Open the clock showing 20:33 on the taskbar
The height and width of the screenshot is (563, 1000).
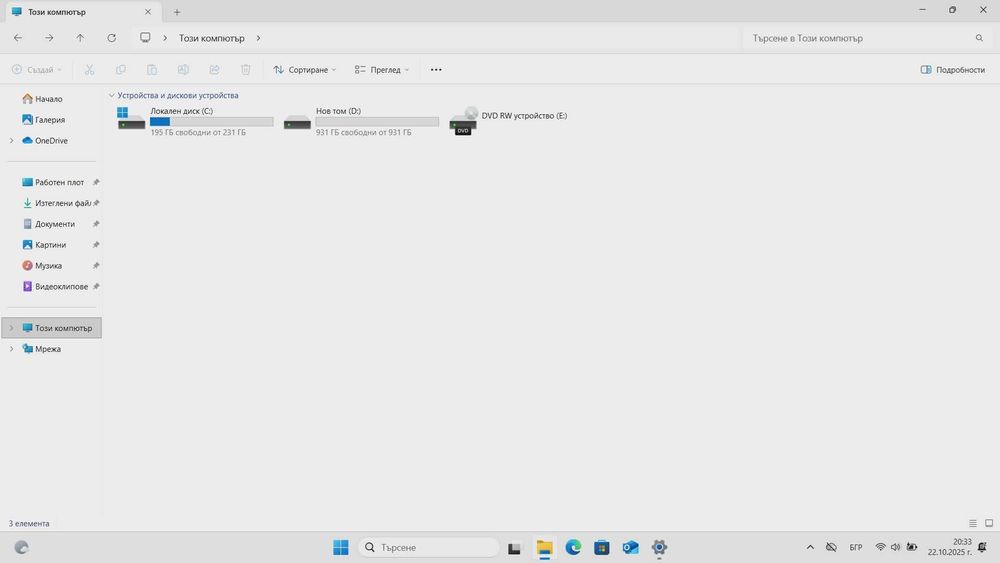tap(950, 547)
